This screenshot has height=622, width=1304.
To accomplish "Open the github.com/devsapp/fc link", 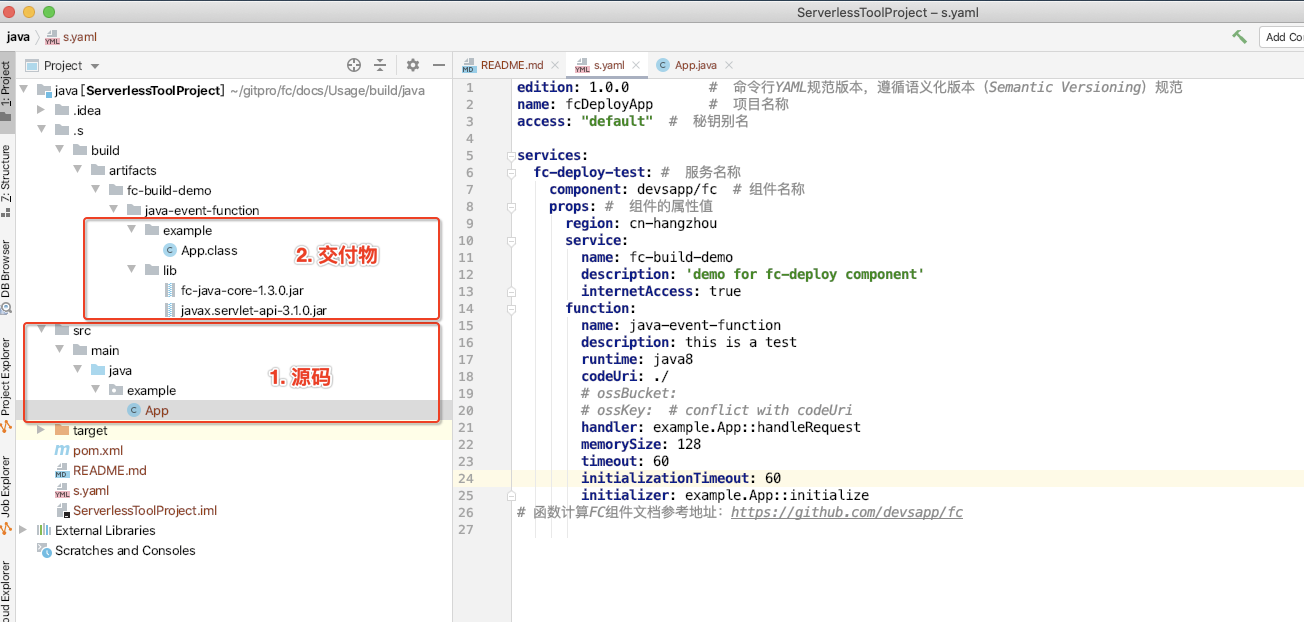I will pyautogui.click(x=847, y=512).
